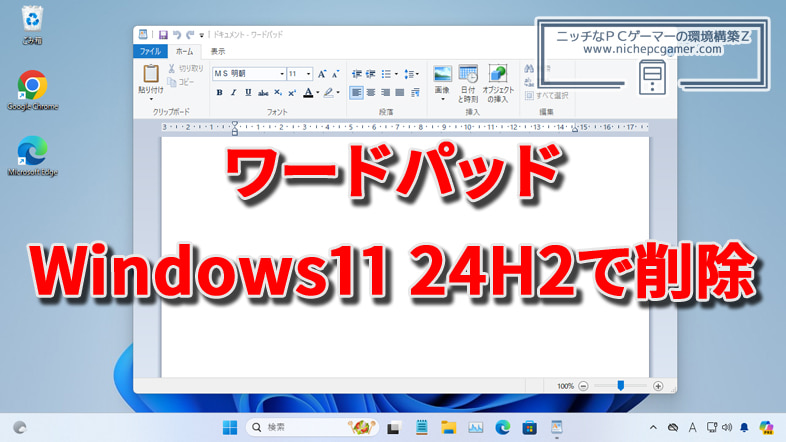Click the Copy (コピー) command
The height and width of the screenshot is (442, 786).
click(181, 82)
